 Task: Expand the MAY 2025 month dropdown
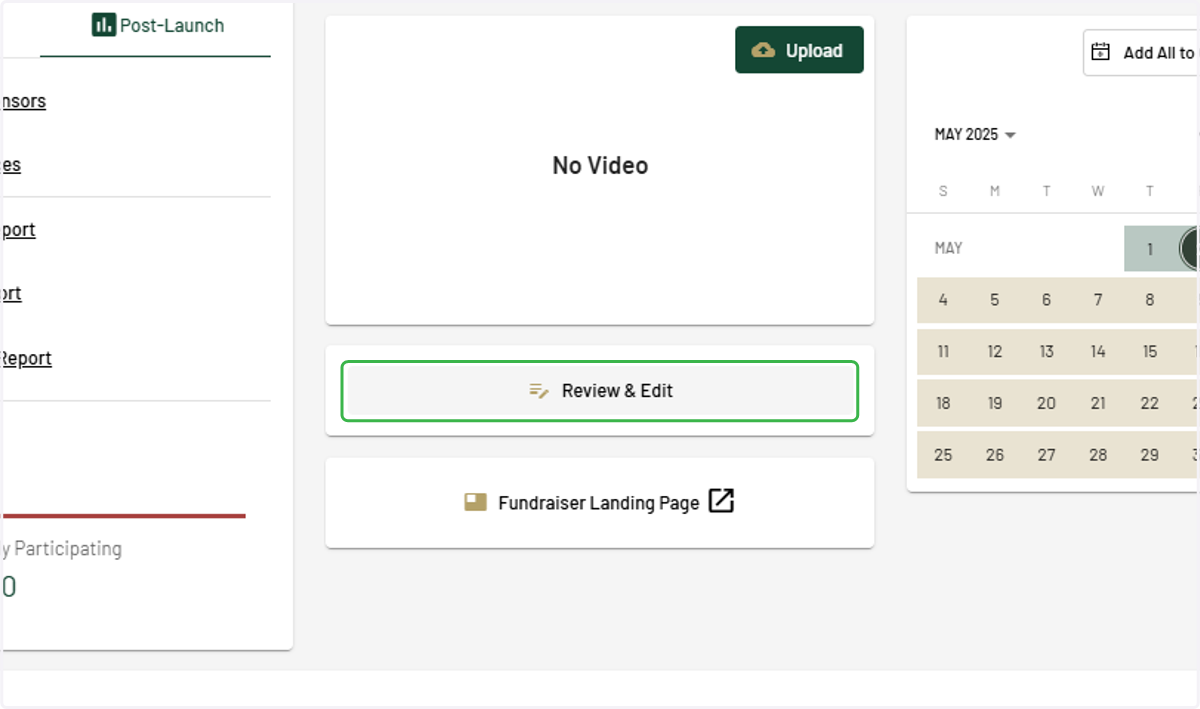coord(975,134)
